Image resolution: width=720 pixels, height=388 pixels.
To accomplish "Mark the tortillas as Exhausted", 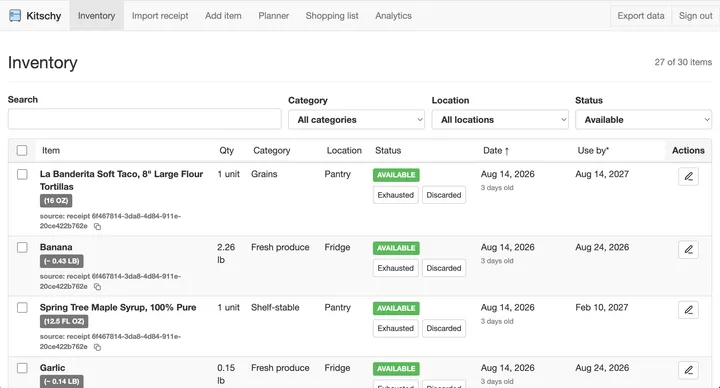I will point(395,195).
